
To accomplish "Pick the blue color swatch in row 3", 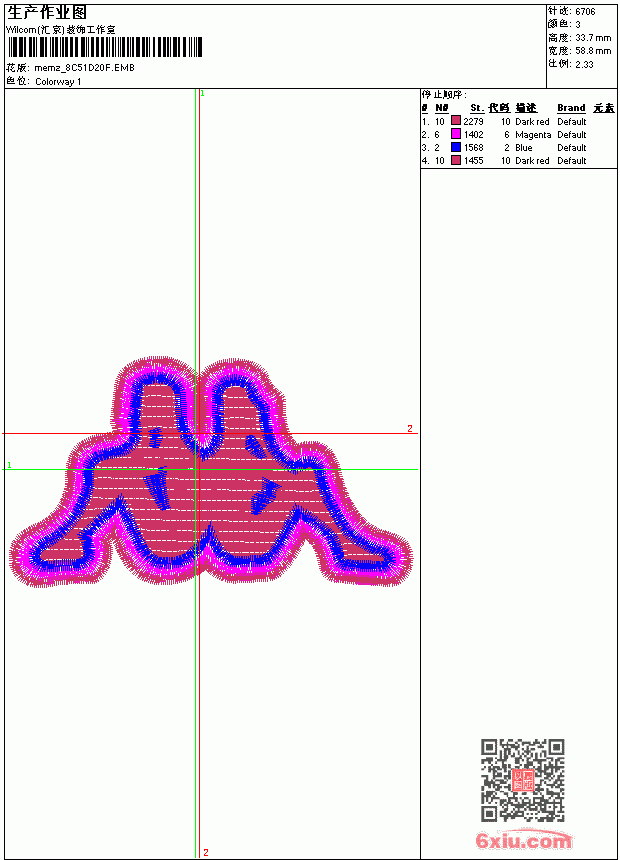I will click(455, 147).
